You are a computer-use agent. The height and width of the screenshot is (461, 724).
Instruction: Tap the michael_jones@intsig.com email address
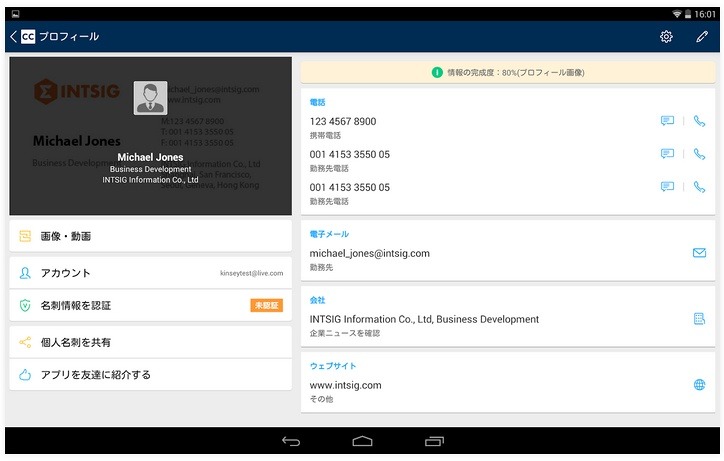369,253
